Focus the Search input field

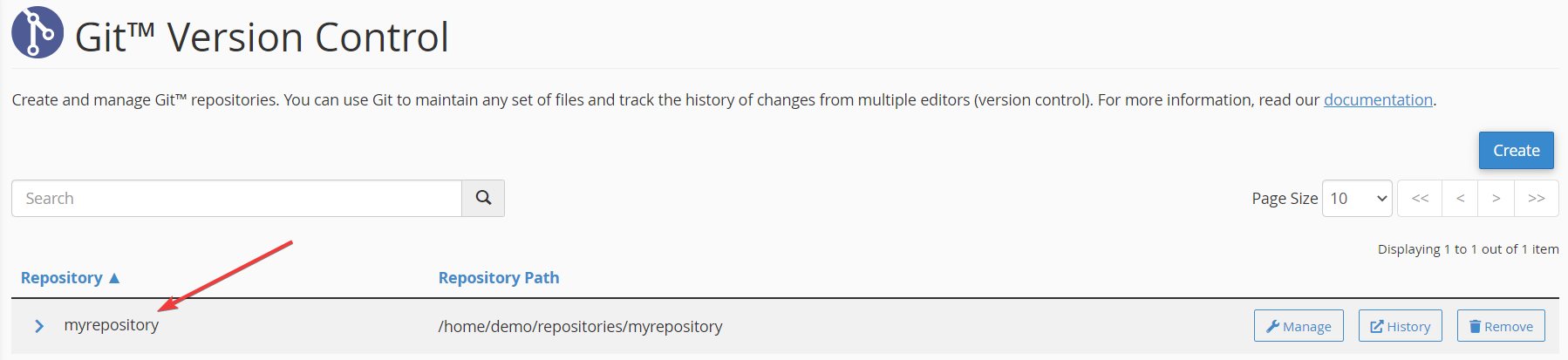pyautogui.click(x=236, y=199)
